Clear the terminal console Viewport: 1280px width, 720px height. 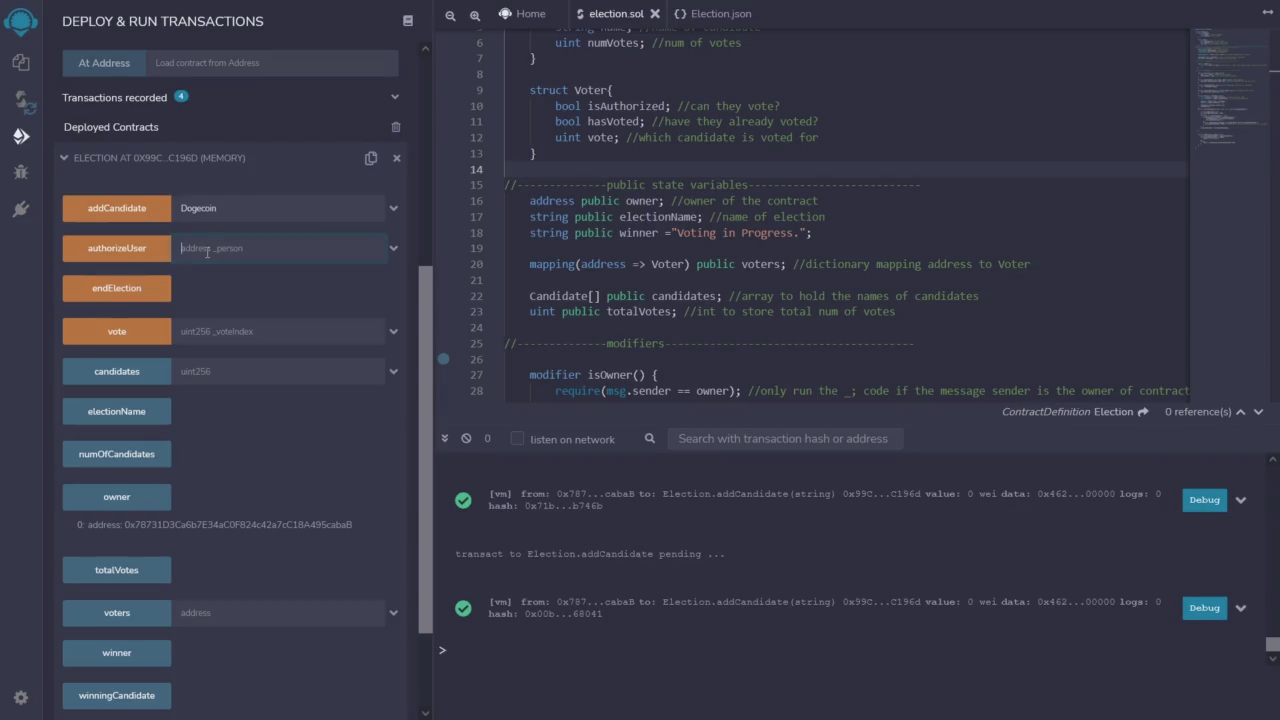coord(466,439)
